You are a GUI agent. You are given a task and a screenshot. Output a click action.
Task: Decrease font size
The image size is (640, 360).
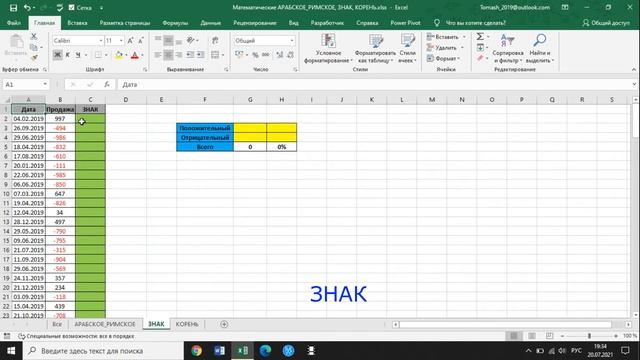point(141,40)
